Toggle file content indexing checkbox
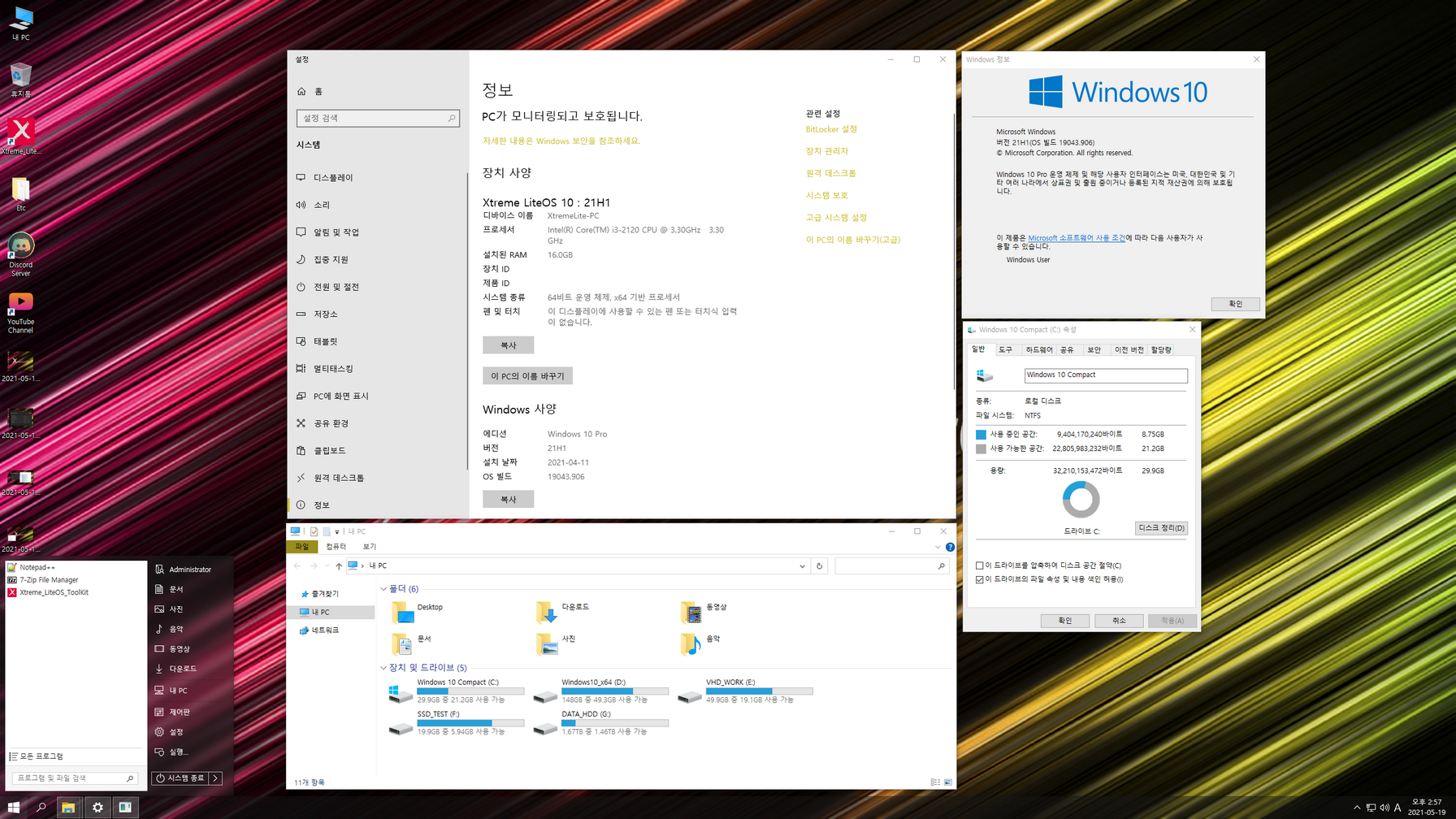 click(x=979, y=579)
